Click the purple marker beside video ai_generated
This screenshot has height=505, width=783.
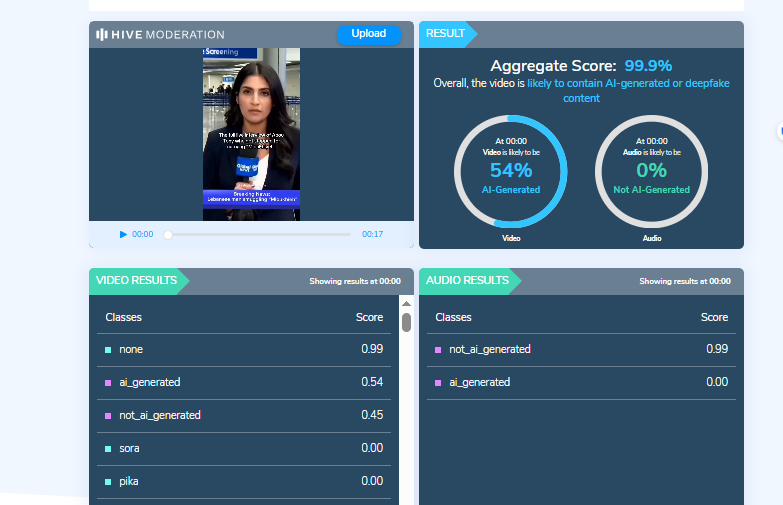[108, 383]
